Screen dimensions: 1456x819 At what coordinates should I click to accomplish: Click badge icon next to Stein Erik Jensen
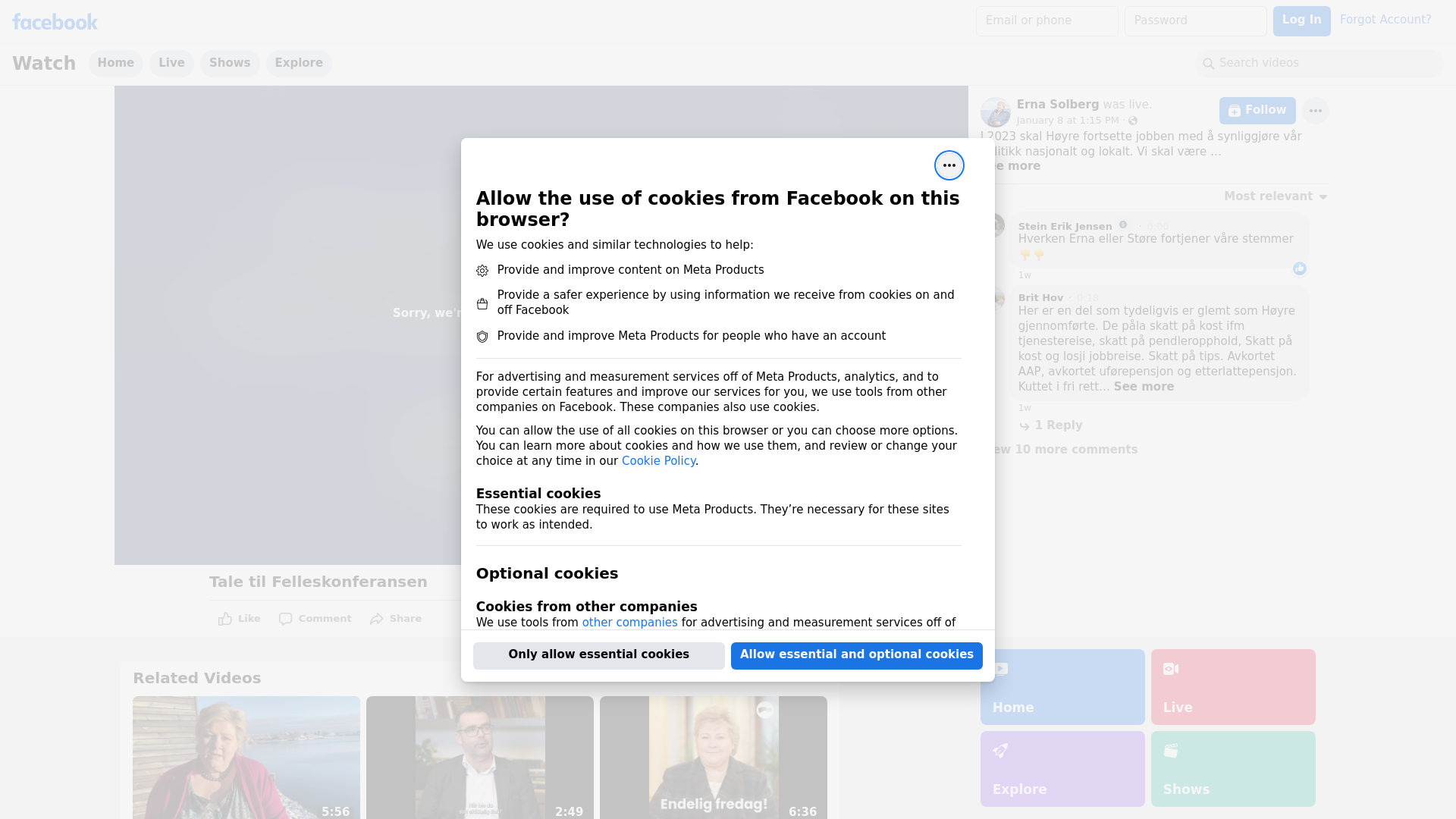coord(1123,225)
